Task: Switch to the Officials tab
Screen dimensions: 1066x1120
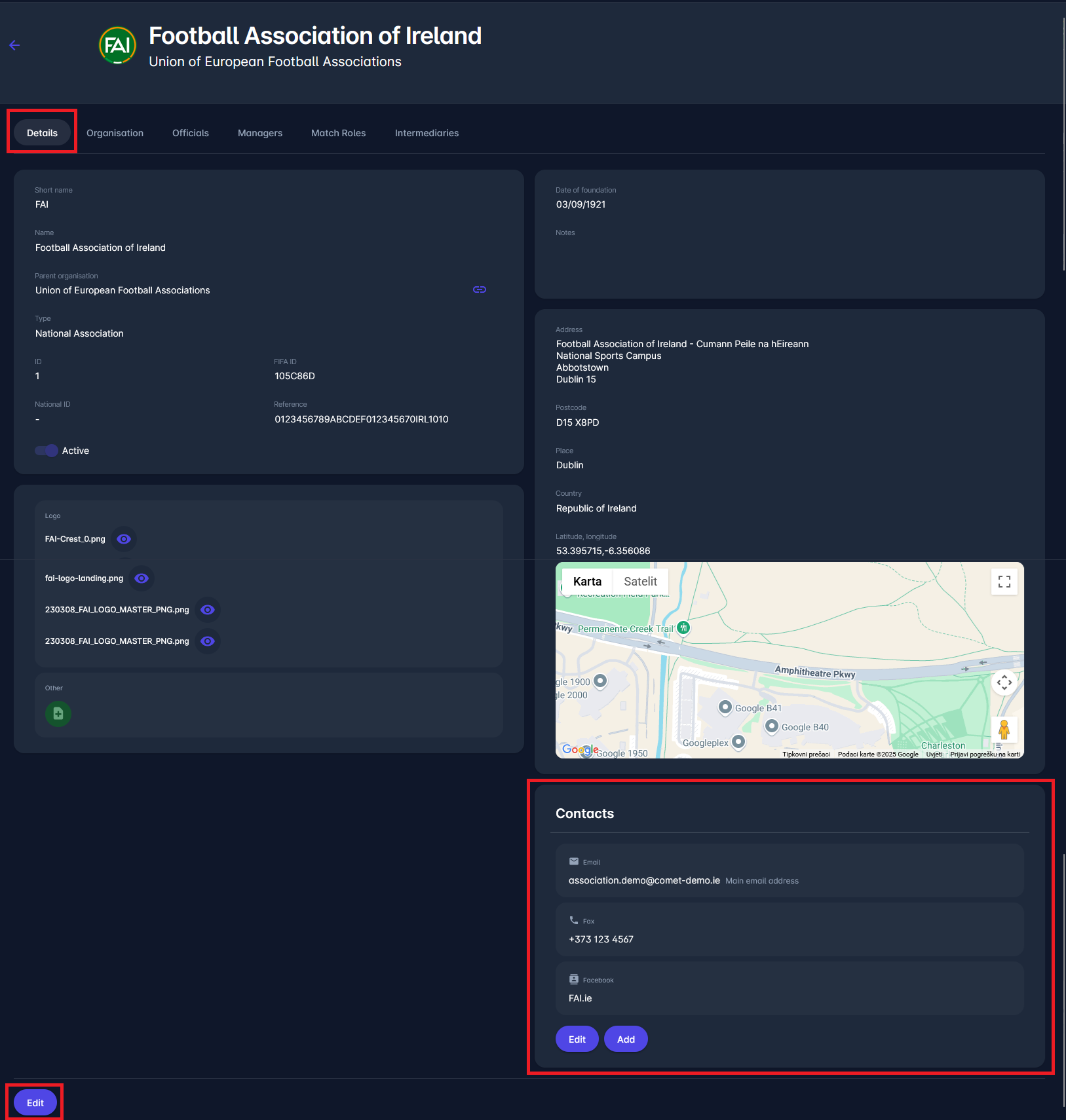Action: pyautogui.click(x=191, y=133)
